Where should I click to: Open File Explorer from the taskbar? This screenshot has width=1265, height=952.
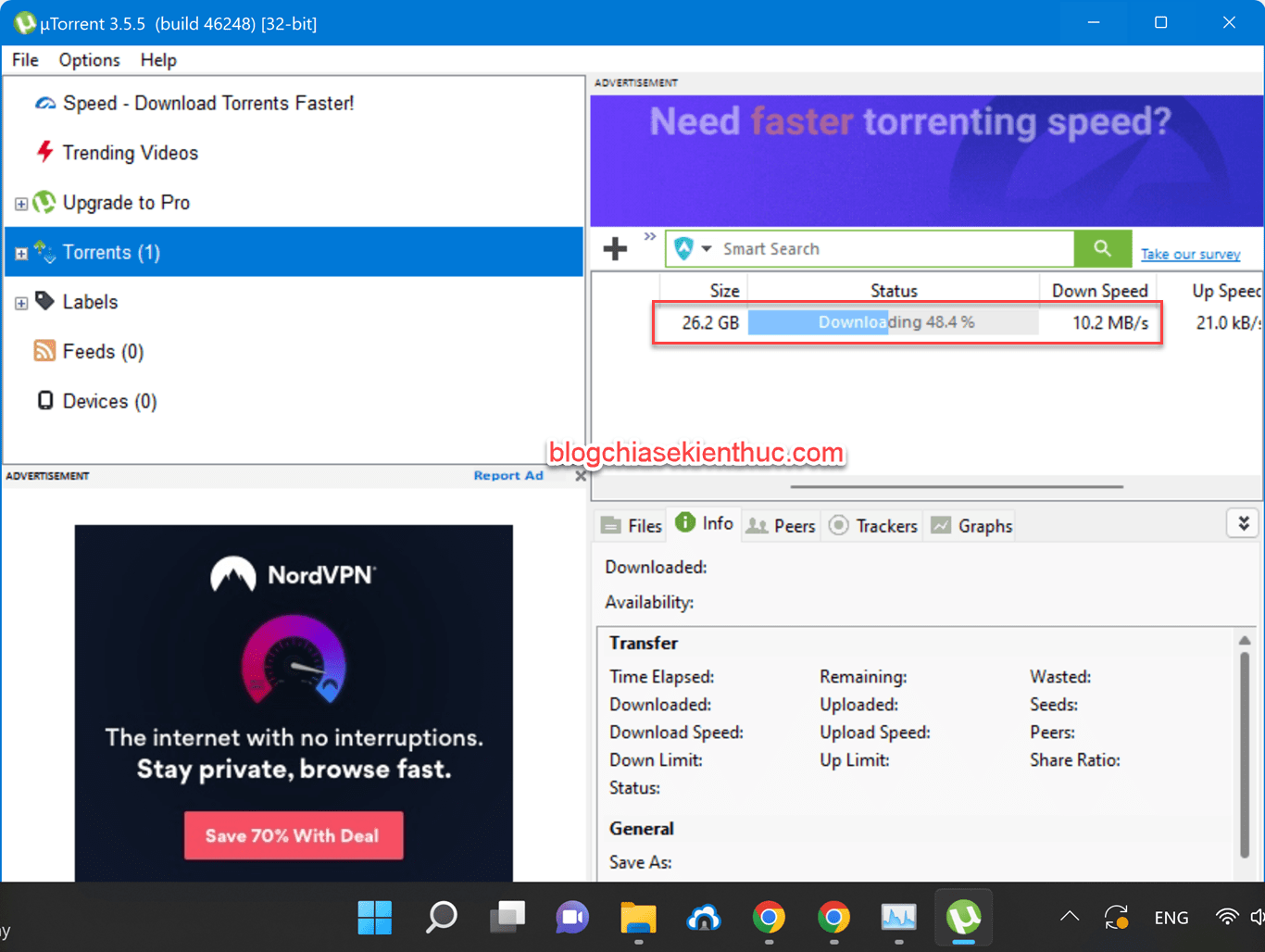point(638,918)
